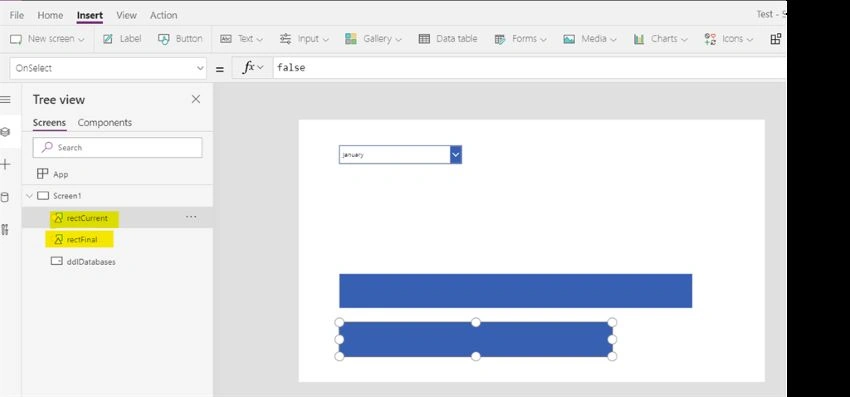
Task: Insert a Button control
Action: [180, 39]
